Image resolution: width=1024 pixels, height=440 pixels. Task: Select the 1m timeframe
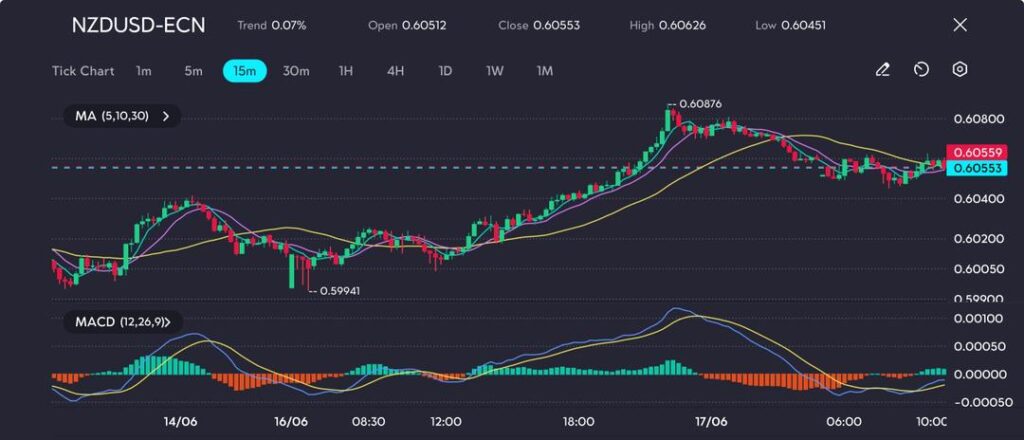[144, 71]
